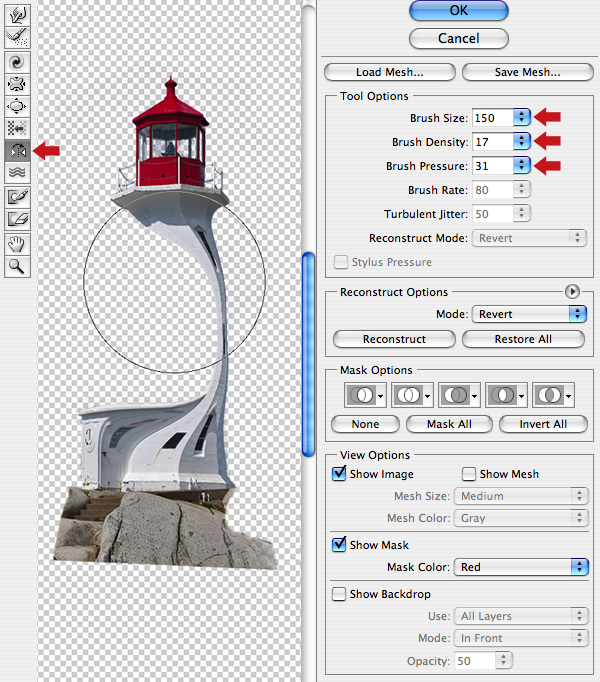Screen dimensions: 600x682
Task: Click the Cancel button
Action: tap(459, 38)
